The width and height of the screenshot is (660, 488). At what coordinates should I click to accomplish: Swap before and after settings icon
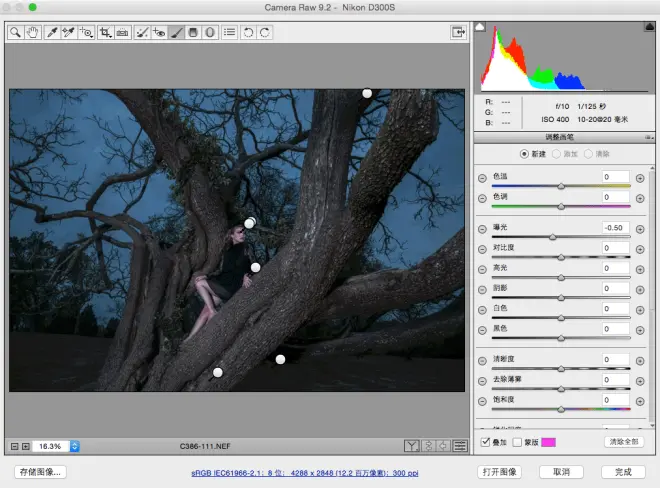pyautogui.click(x=428, y=446)
